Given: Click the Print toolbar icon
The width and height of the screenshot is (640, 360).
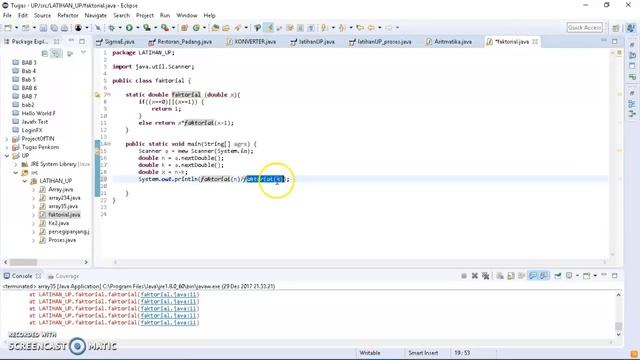Looking at the screenshot, I should [x=64, y=28].
